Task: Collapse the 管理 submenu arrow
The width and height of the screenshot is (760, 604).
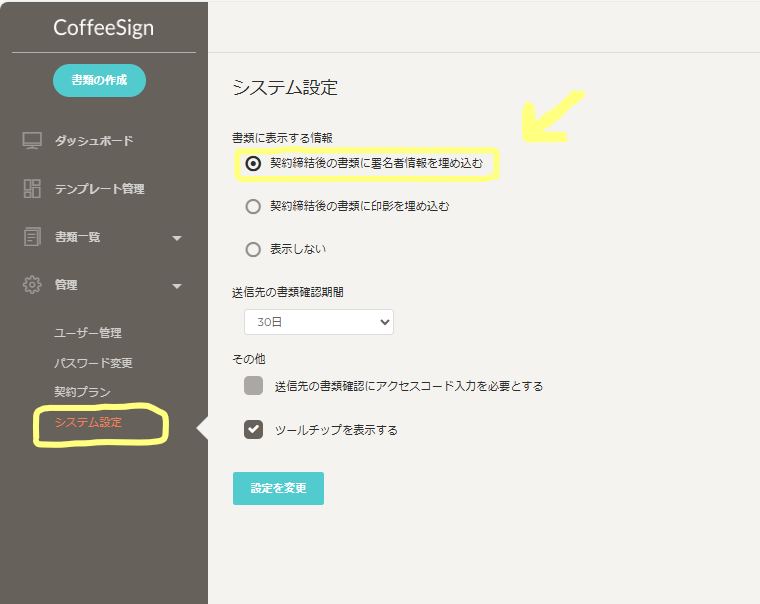Action: (177, 286)
